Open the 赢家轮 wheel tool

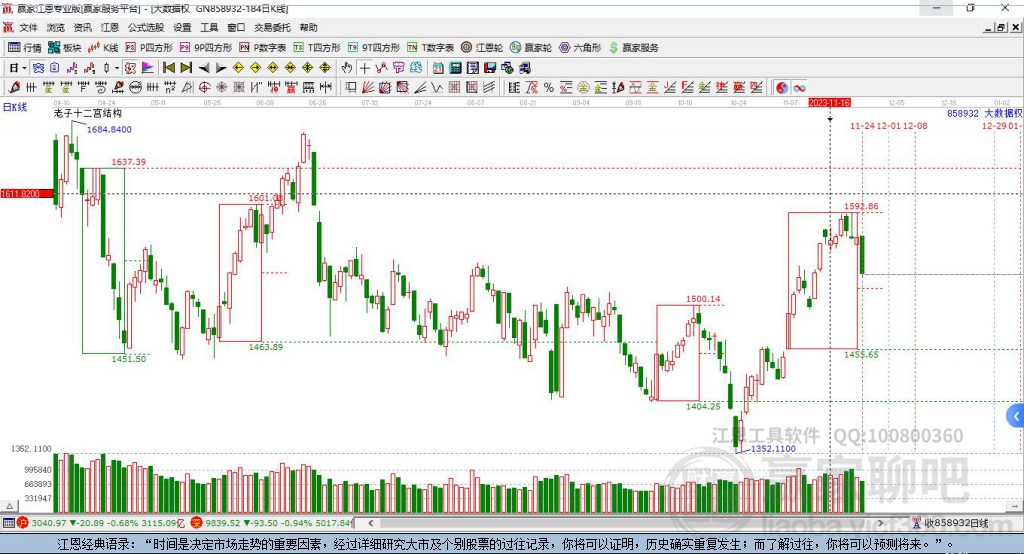pos(531,48)
